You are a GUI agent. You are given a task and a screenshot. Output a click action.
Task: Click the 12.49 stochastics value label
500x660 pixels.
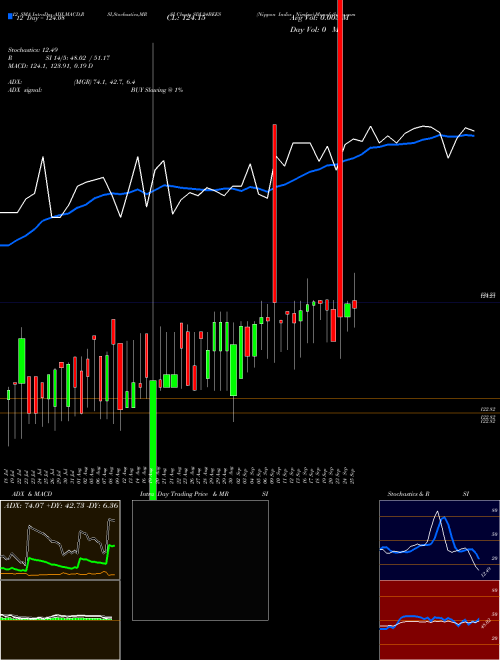click(x=486, y=572)
